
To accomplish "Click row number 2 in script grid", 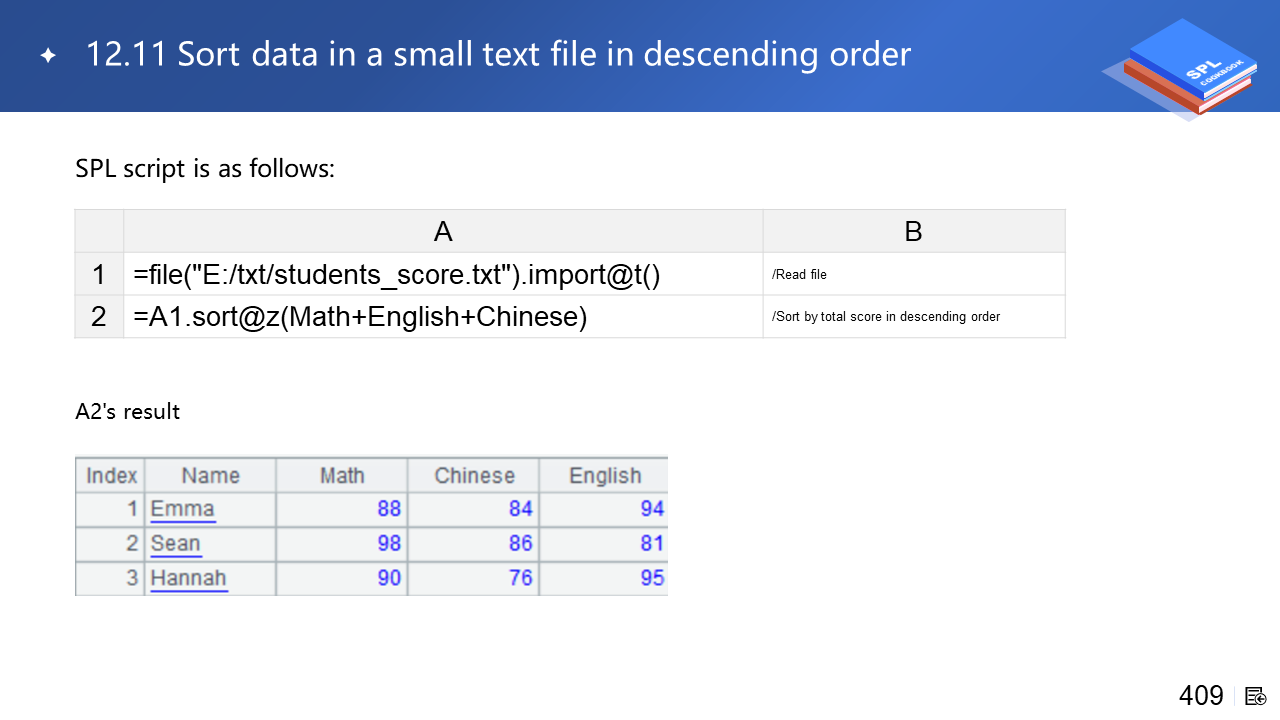I will (99, 317).
